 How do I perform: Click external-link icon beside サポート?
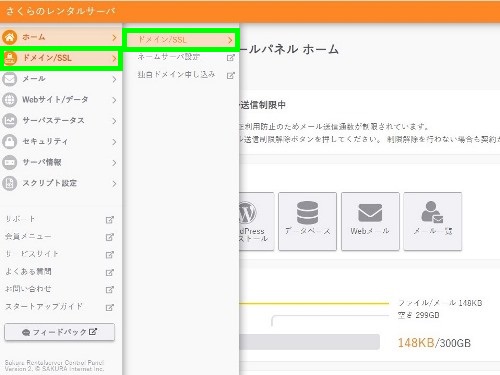[x=110, y=220]
